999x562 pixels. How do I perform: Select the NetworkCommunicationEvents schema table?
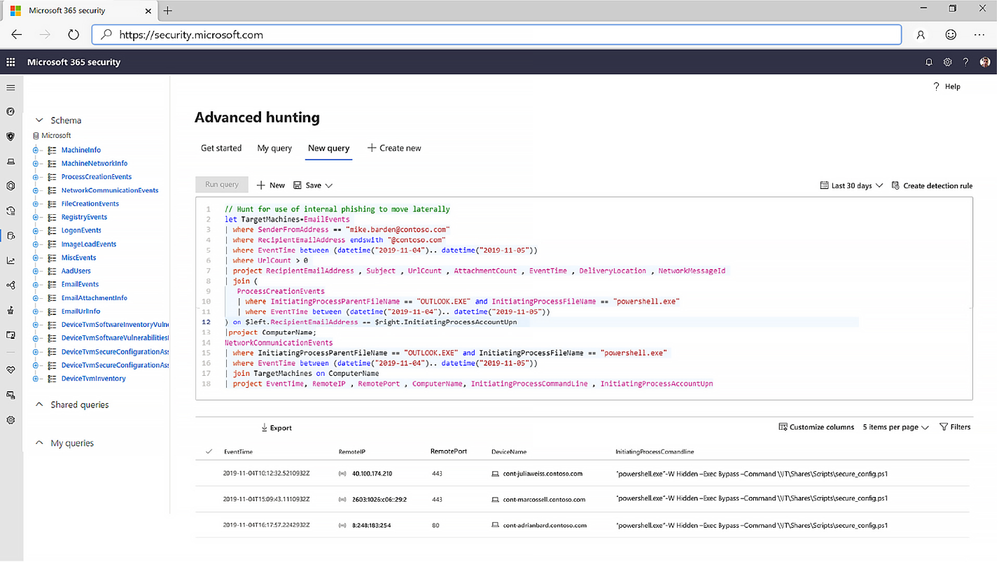click(x=110, y=190)
